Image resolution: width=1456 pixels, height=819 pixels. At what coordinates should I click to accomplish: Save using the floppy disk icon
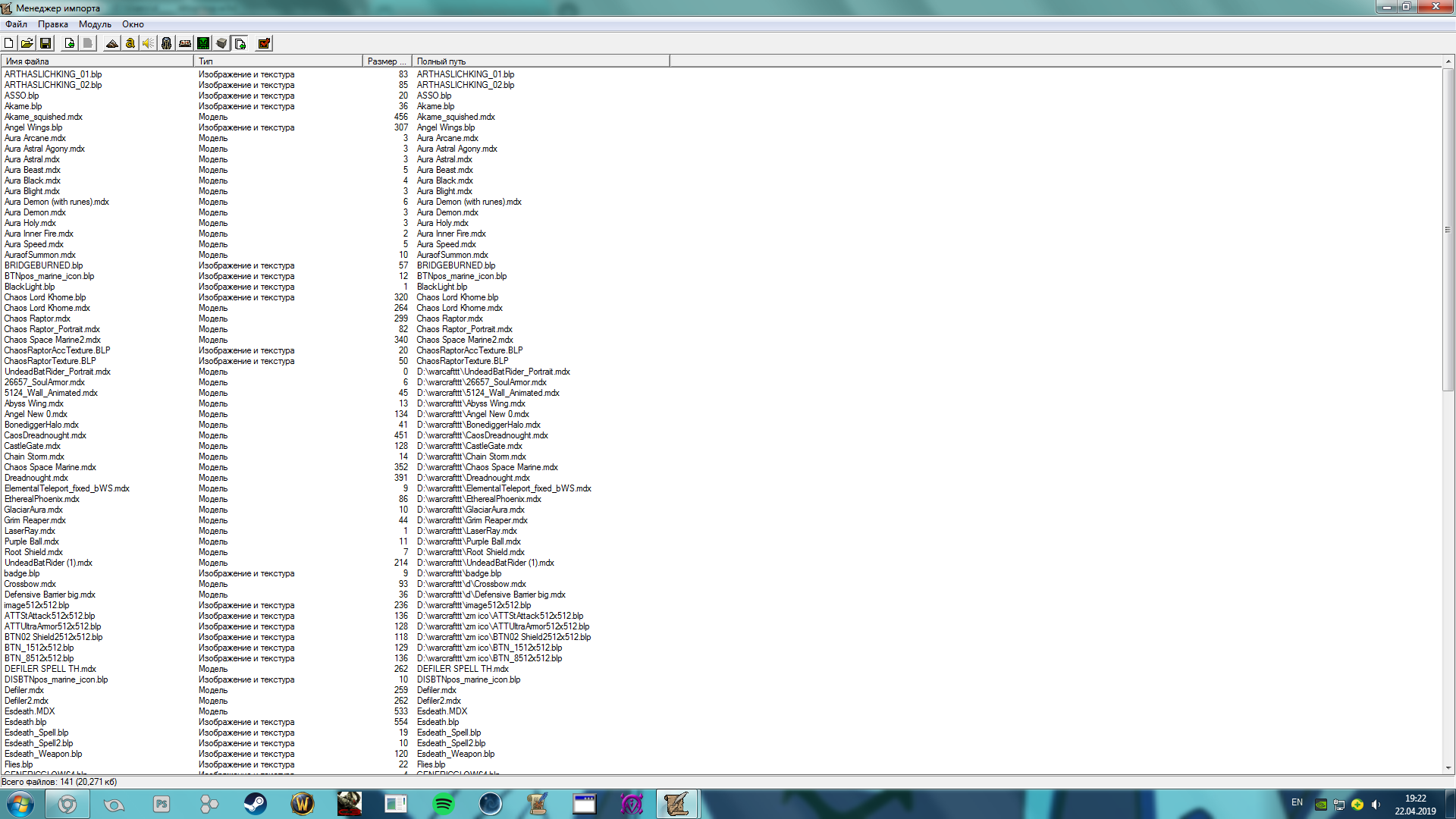[45, 43]
